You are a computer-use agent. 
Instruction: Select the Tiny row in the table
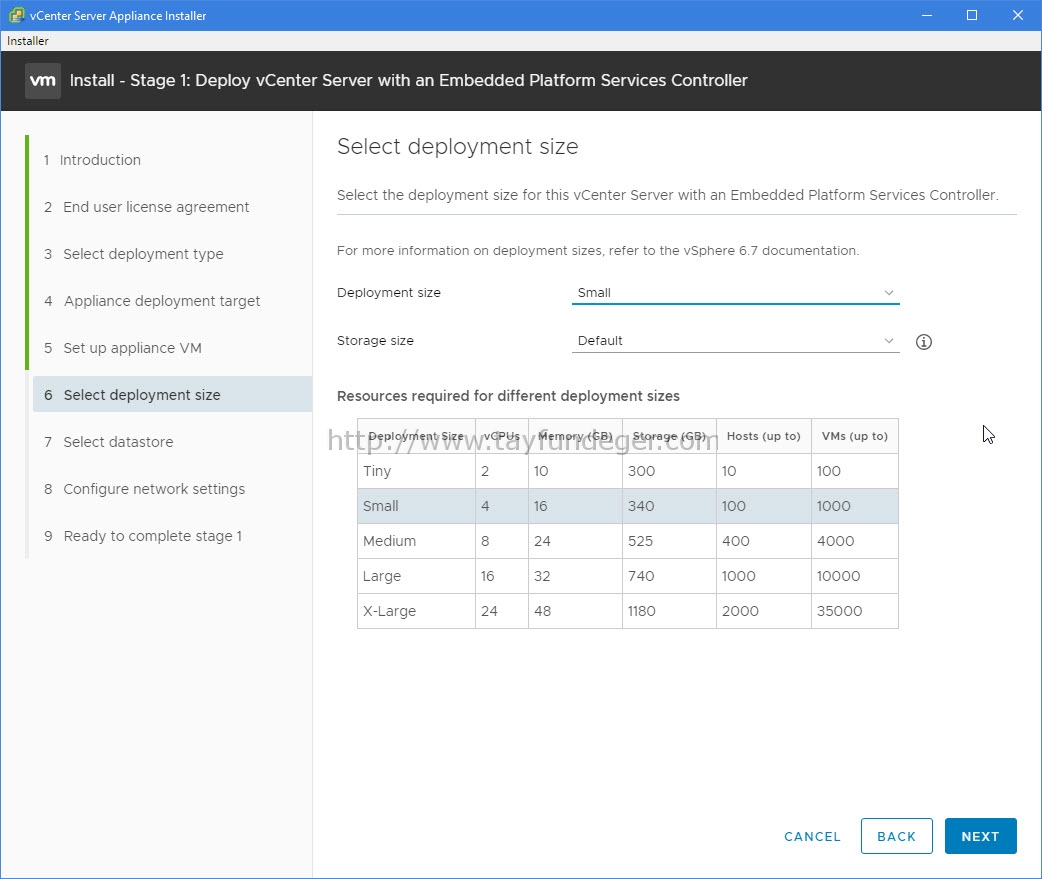click(627, 471)
